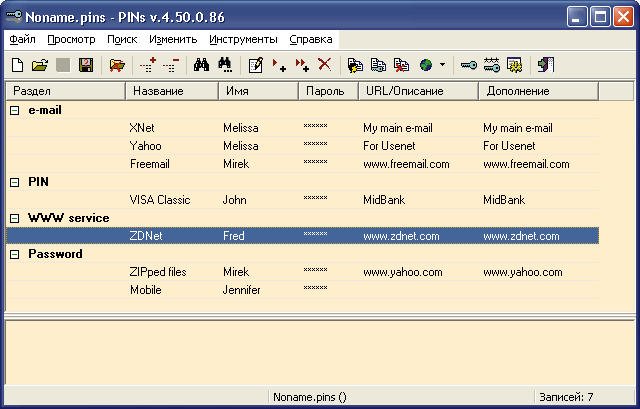The image size is (640, 409).
Task: Click the application key icon in title bar
Action: pos(14,17)
